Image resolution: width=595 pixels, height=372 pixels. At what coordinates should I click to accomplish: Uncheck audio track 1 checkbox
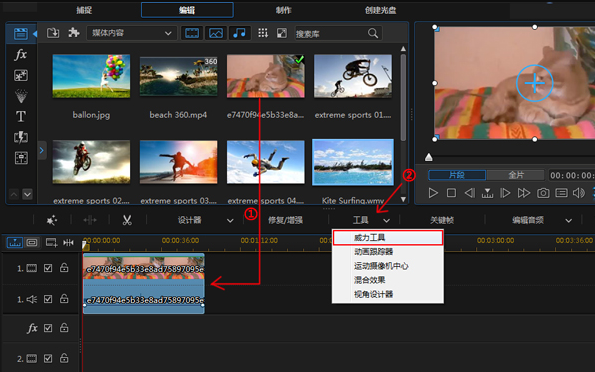(x=48, y=299)
